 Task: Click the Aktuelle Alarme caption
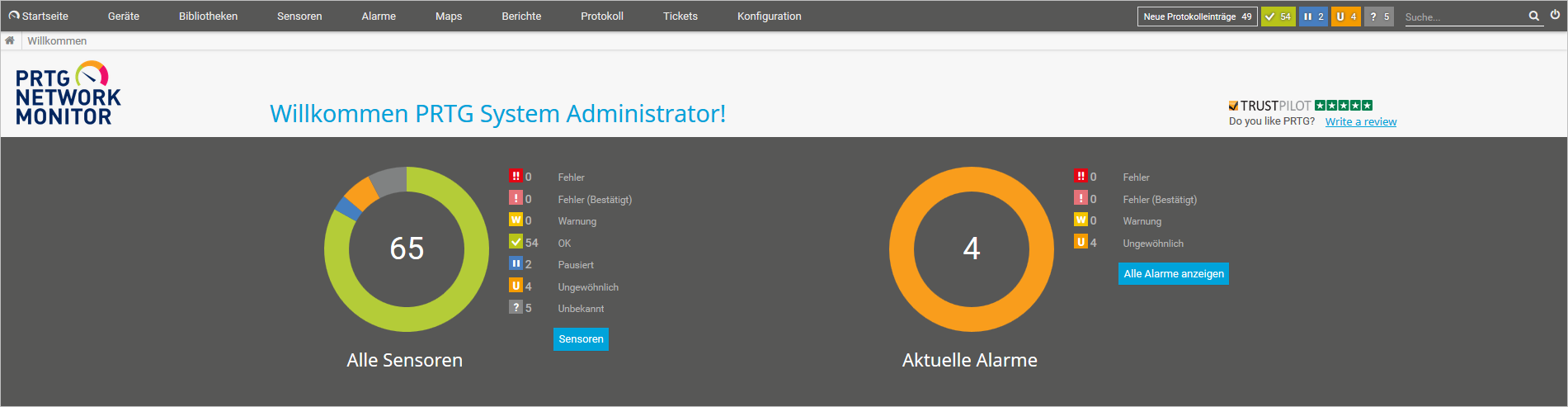(x=970, y=360)
